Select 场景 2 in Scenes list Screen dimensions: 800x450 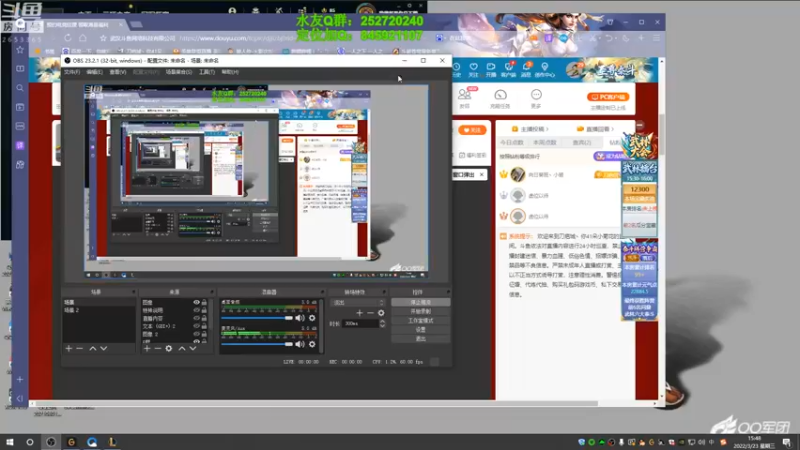click(98, 310)
